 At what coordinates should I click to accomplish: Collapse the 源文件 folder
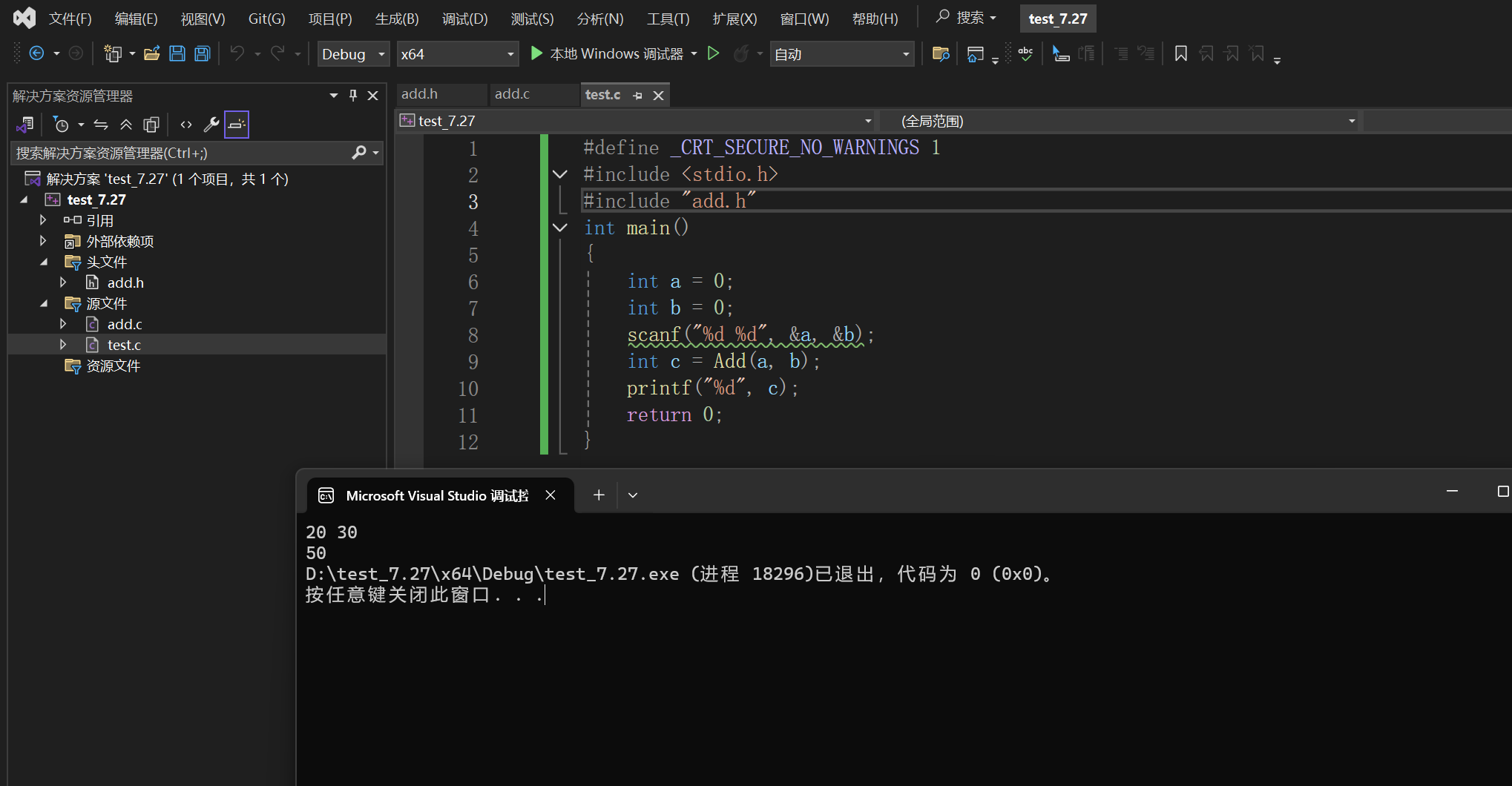(43, 303)
